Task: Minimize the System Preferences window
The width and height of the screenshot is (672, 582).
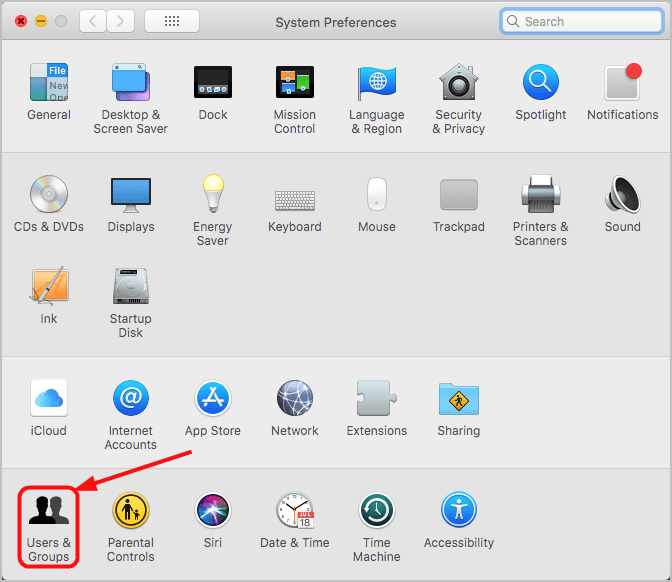Action: click(41, 21)
